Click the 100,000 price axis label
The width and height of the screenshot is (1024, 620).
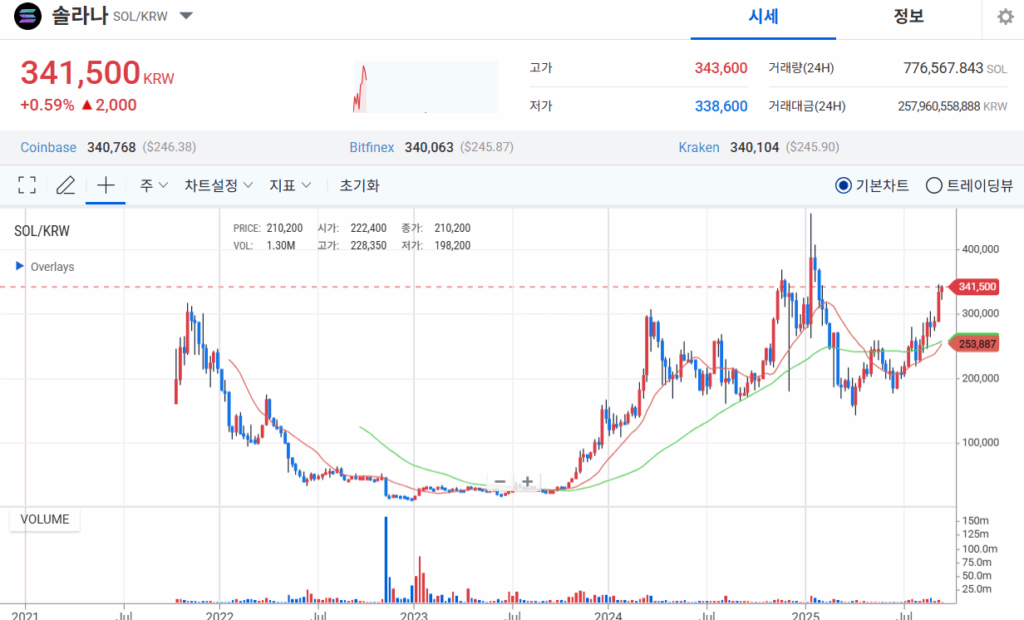pyautogui.click(x=980, y=442)
